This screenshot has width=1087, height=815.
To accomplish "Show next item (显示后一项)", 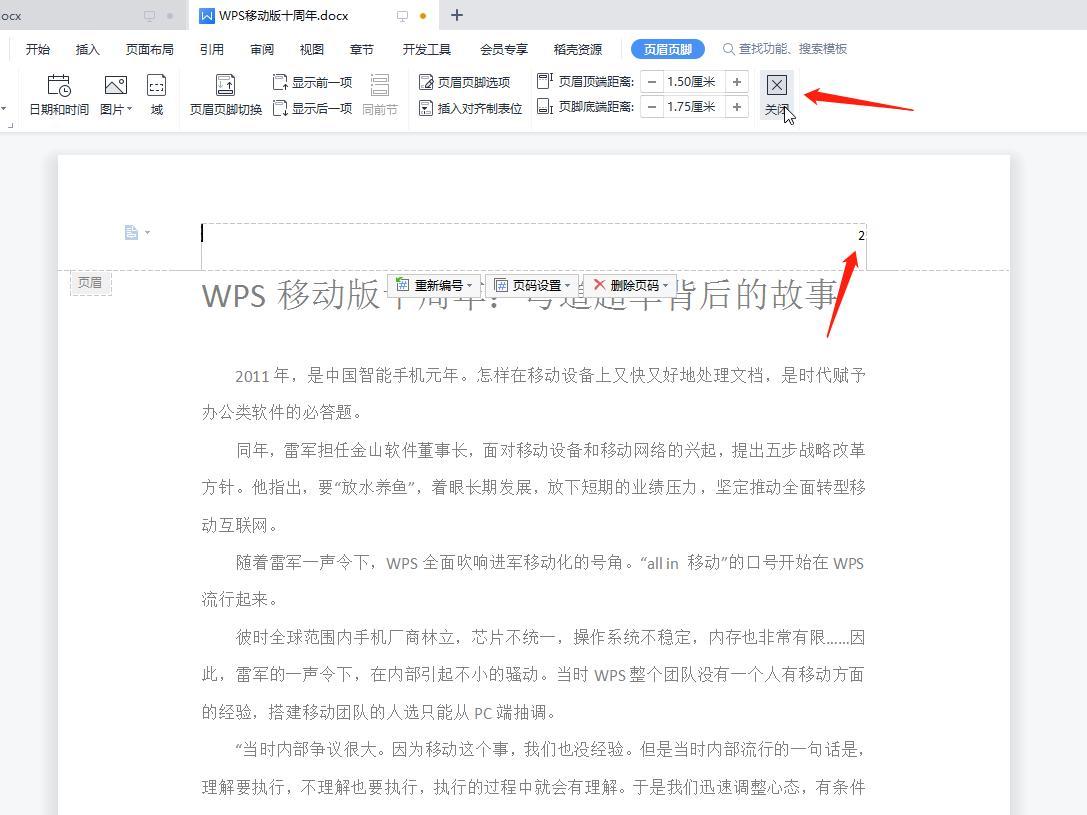I will [x=312, y=108].
